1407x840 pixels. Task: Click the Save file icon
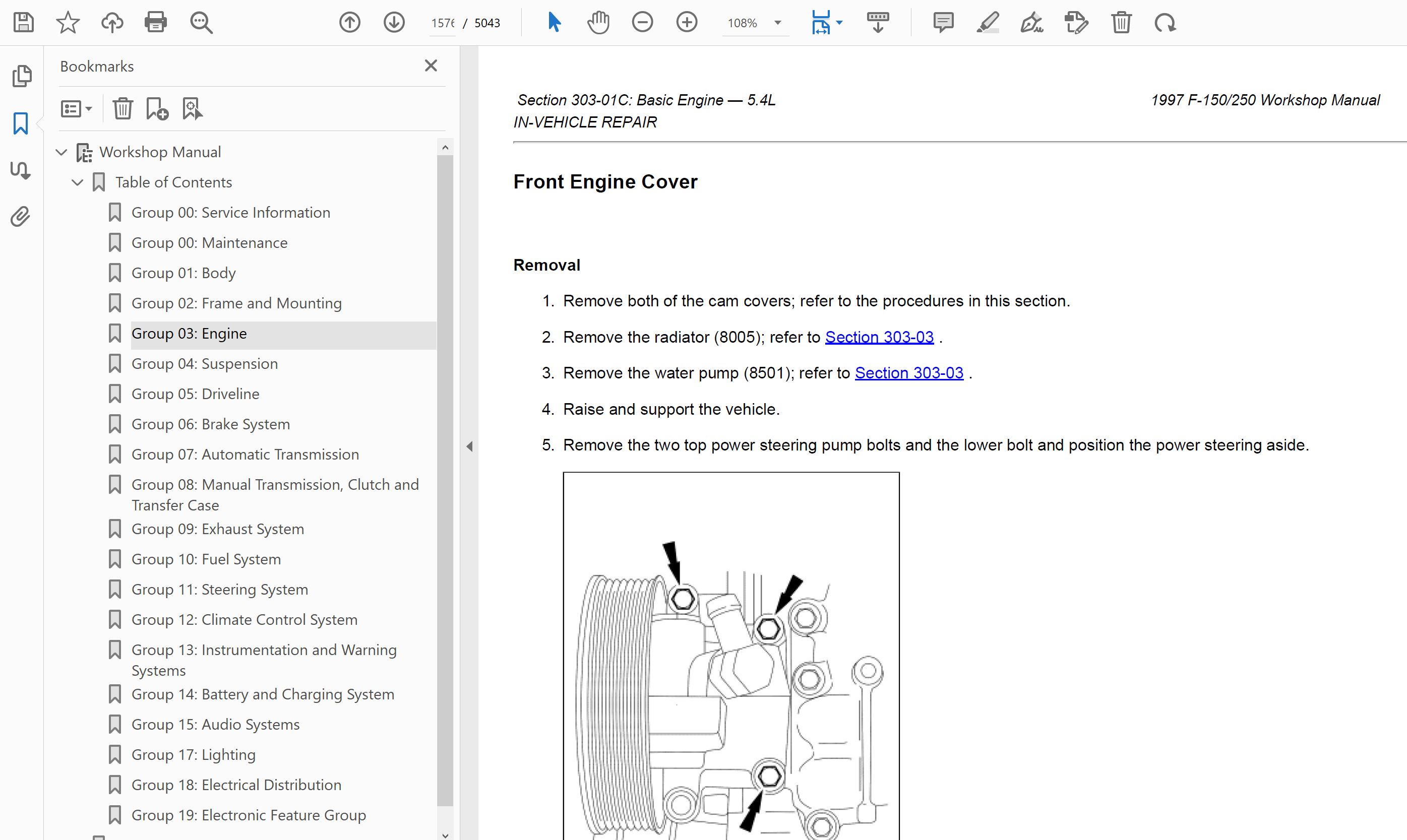click(23, 23)
